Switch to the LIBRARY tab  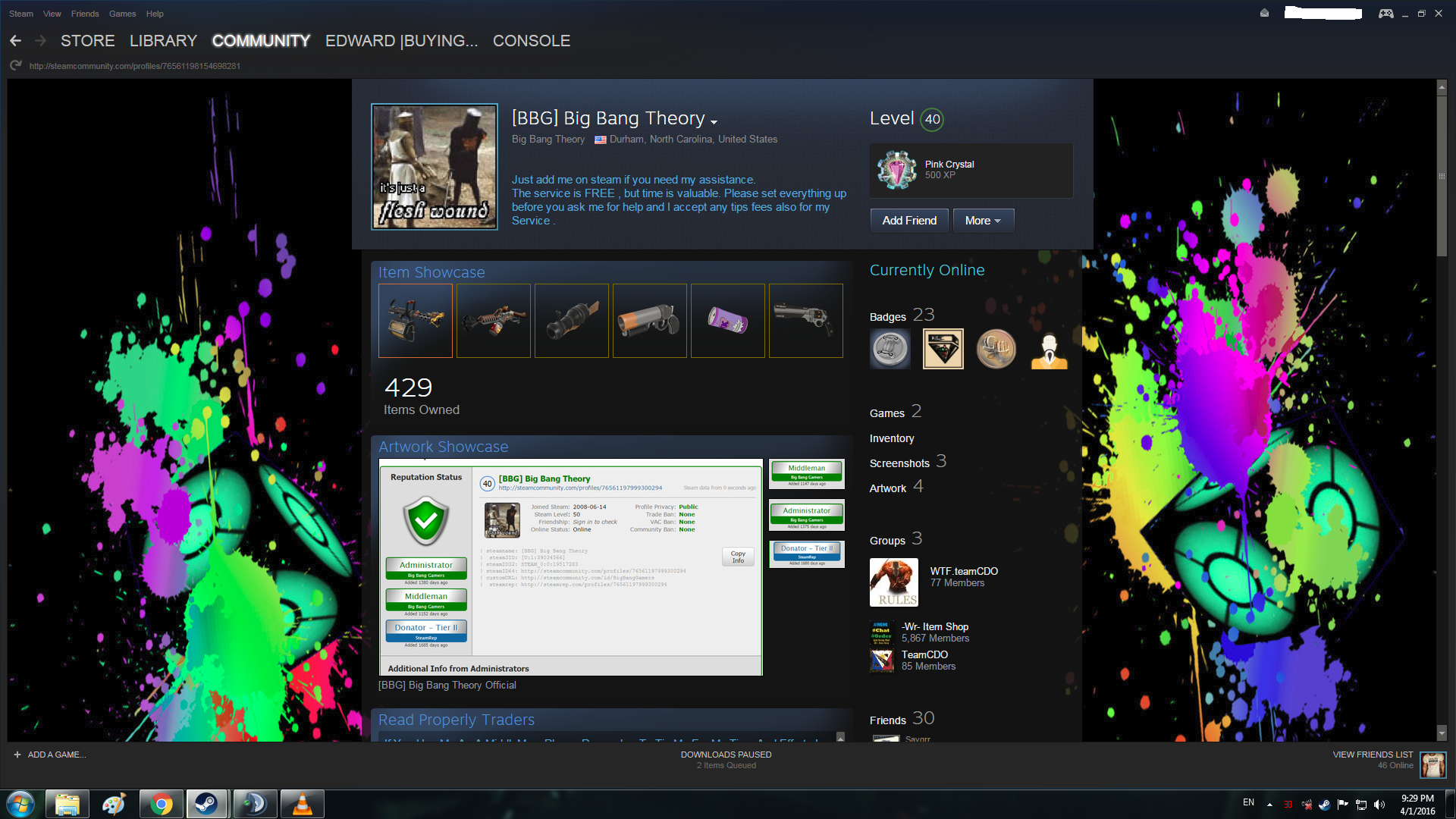tap(163, 41)
